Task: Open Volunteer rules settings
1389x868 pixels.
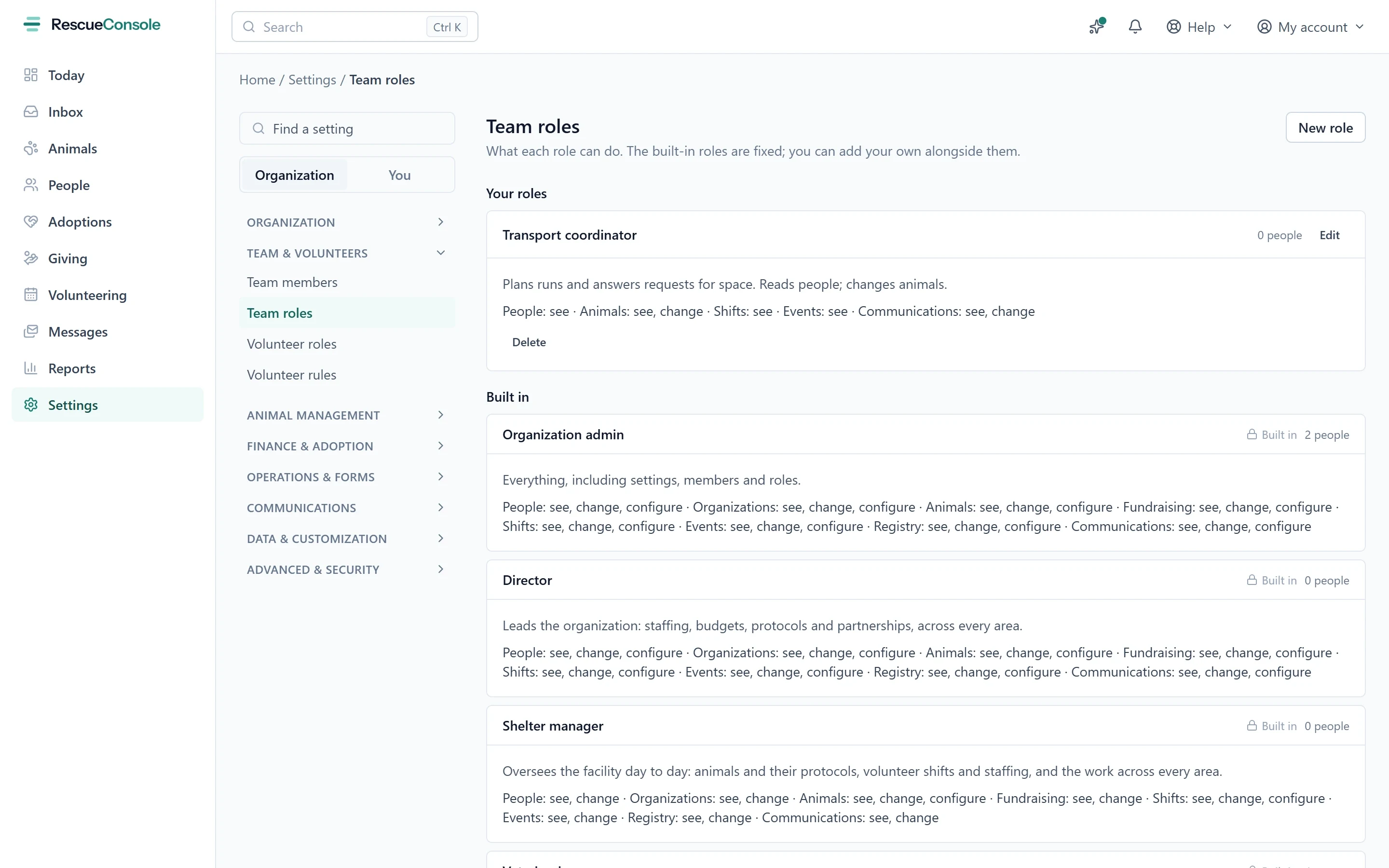Action: [347, 375]
